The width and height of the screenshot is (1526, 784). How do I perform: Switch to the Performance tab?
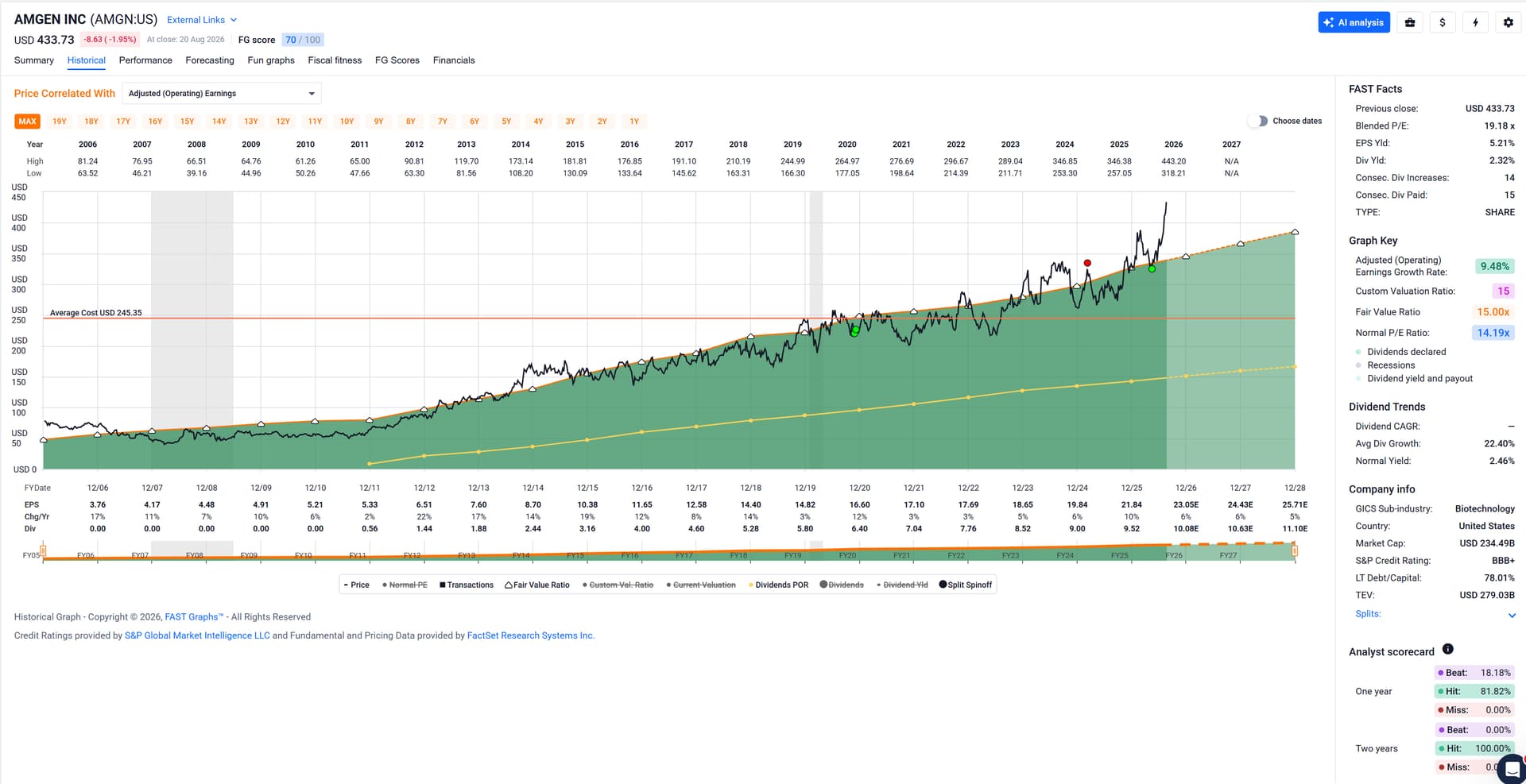tap(145, 60)
